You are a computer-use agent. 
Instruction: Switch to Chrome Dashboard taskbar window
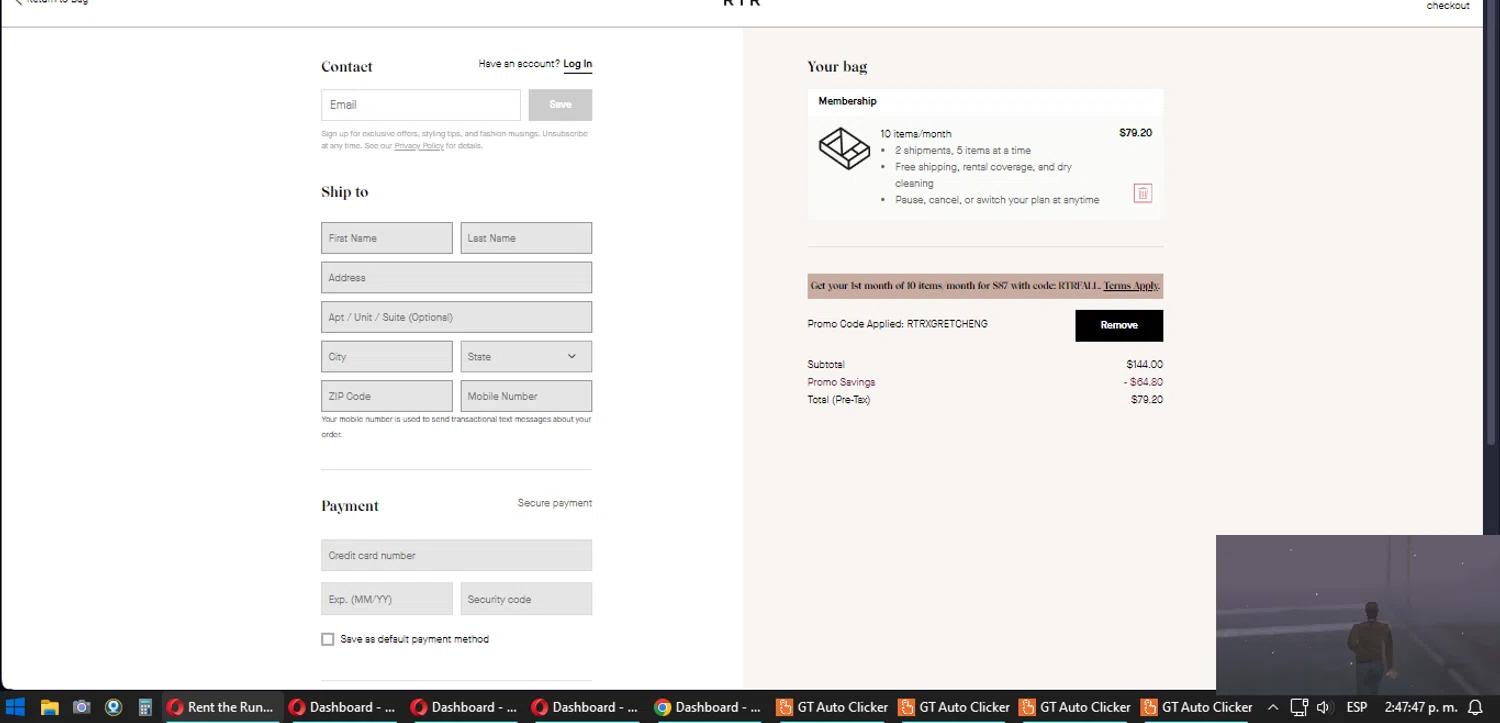pos(707,707)
